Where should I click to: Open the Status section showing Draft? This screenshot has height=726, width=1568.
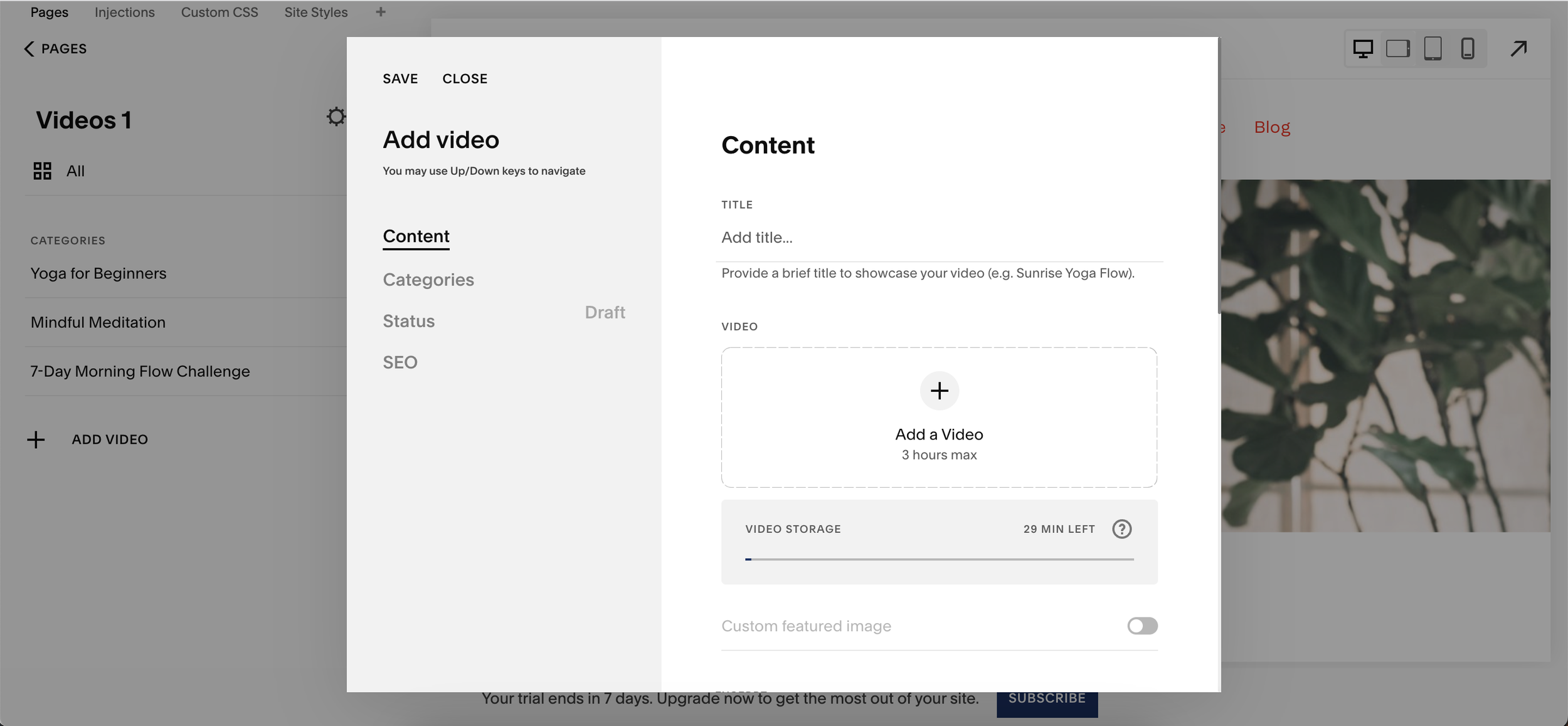(409, 321)
